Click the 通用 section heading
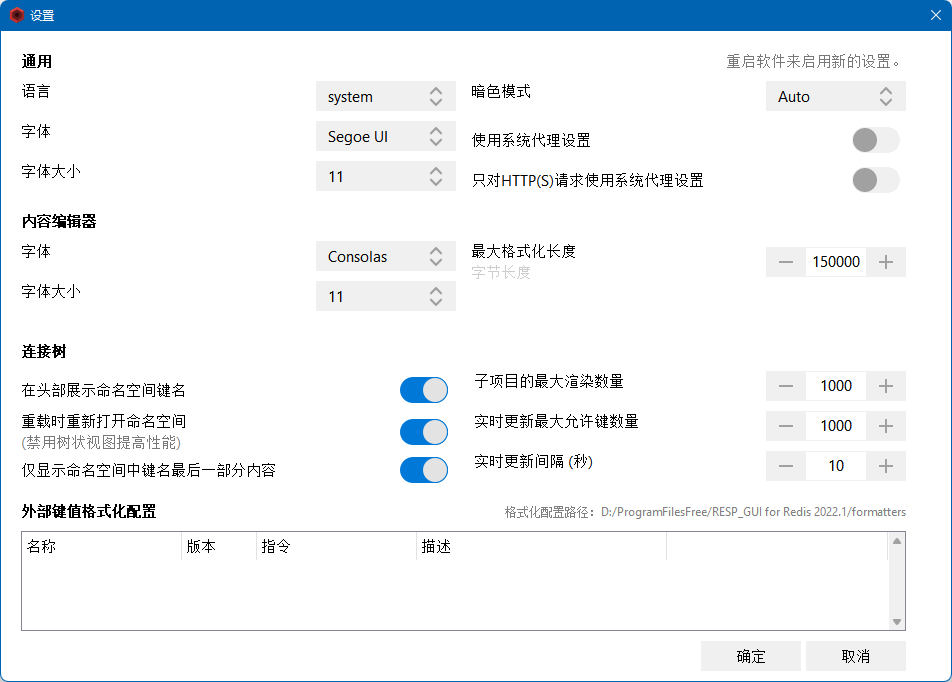The image size is (952, 682). 36,61
